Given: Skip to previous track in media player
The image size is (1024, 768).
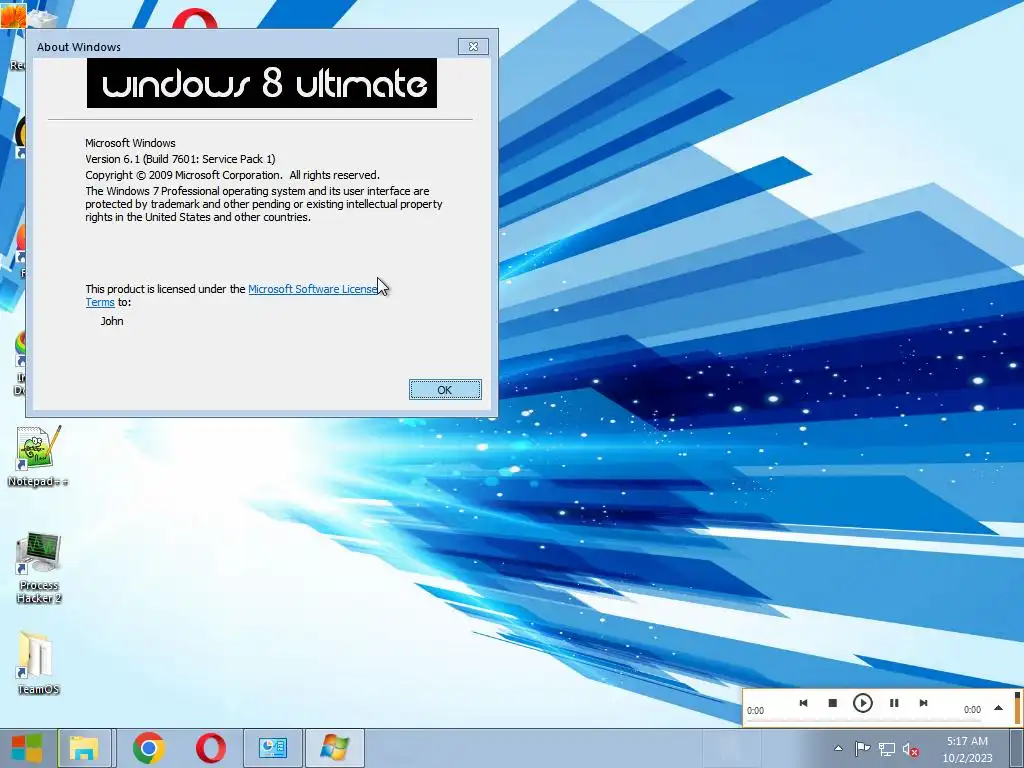Looking at the screenshot, I should [x=803, y=703].
